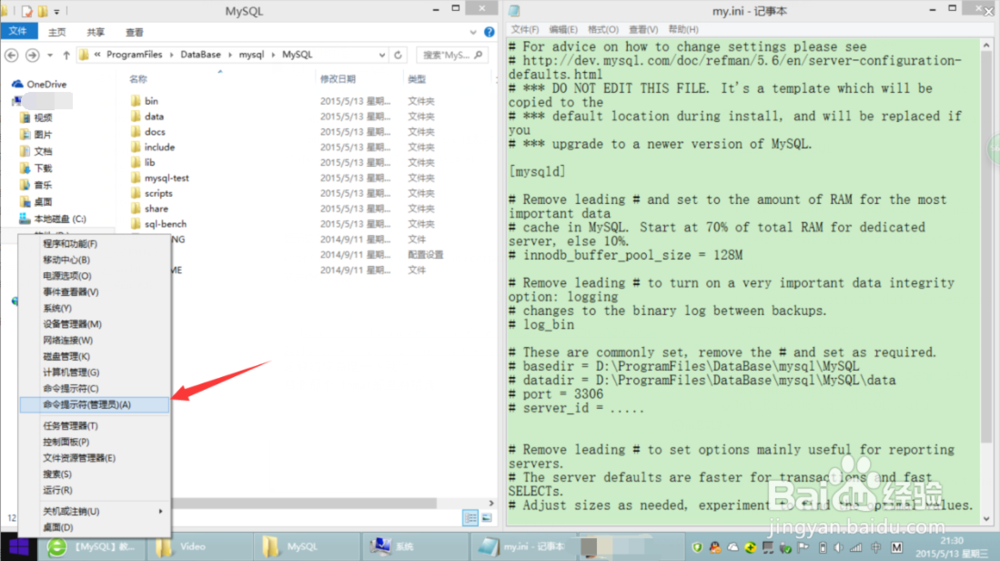Choose 命令提示符(管理员)(A) from the context menu

click(94, 405)
